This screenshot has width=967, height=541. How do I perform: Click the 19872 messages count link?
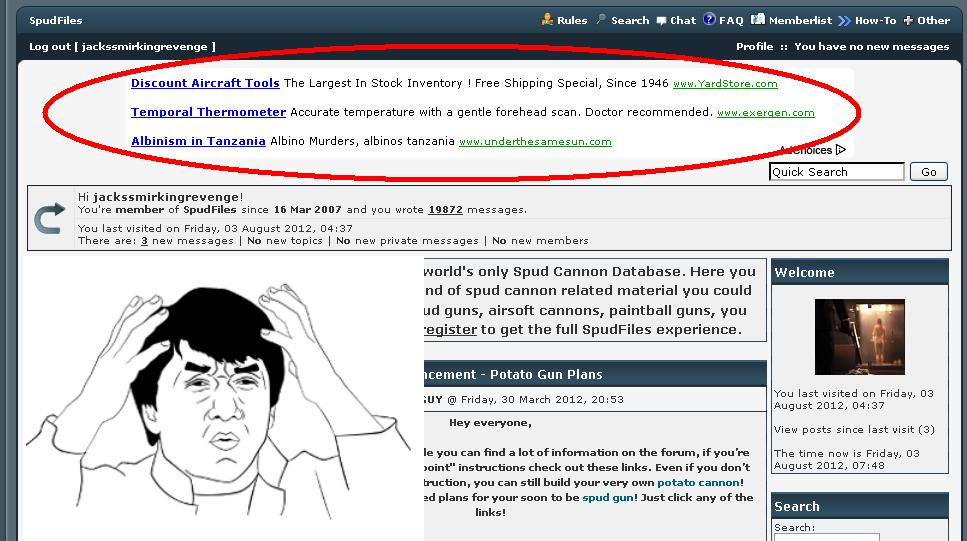[445, 210]
